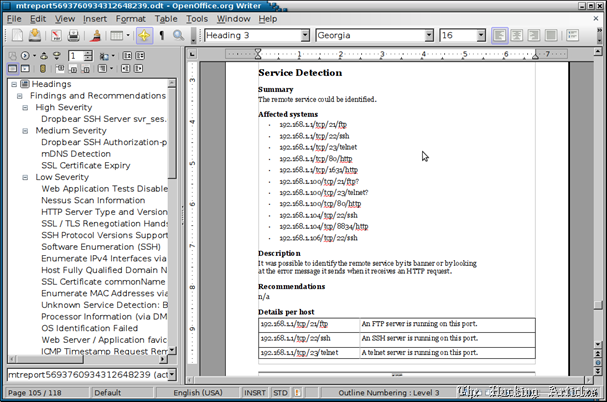Select SSL Certificate Expiry in Navigator
This screenshot has width=607, height=402.
(86, 165)
